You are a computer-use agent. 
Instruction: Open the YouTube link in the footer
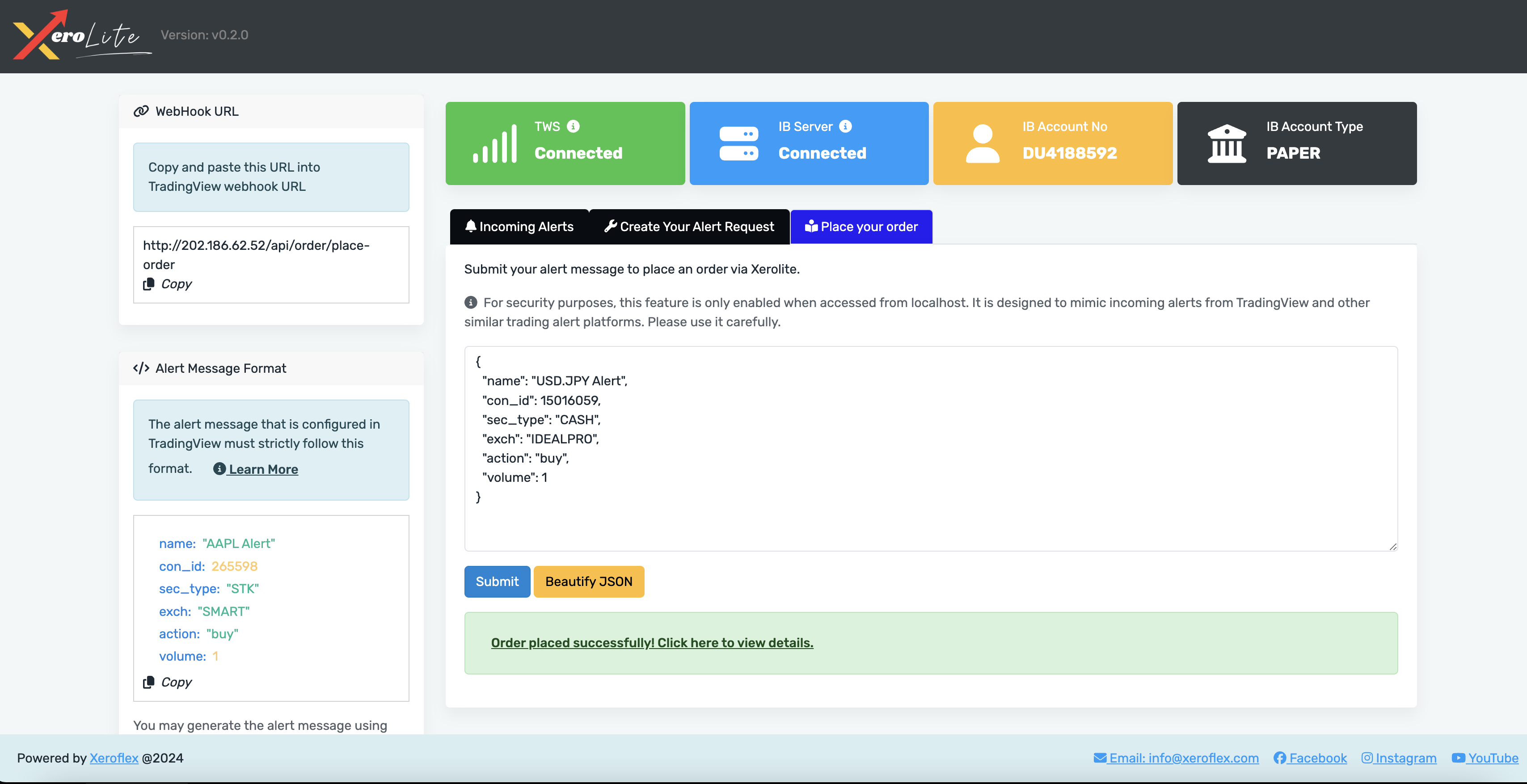tap(1485, 758)
